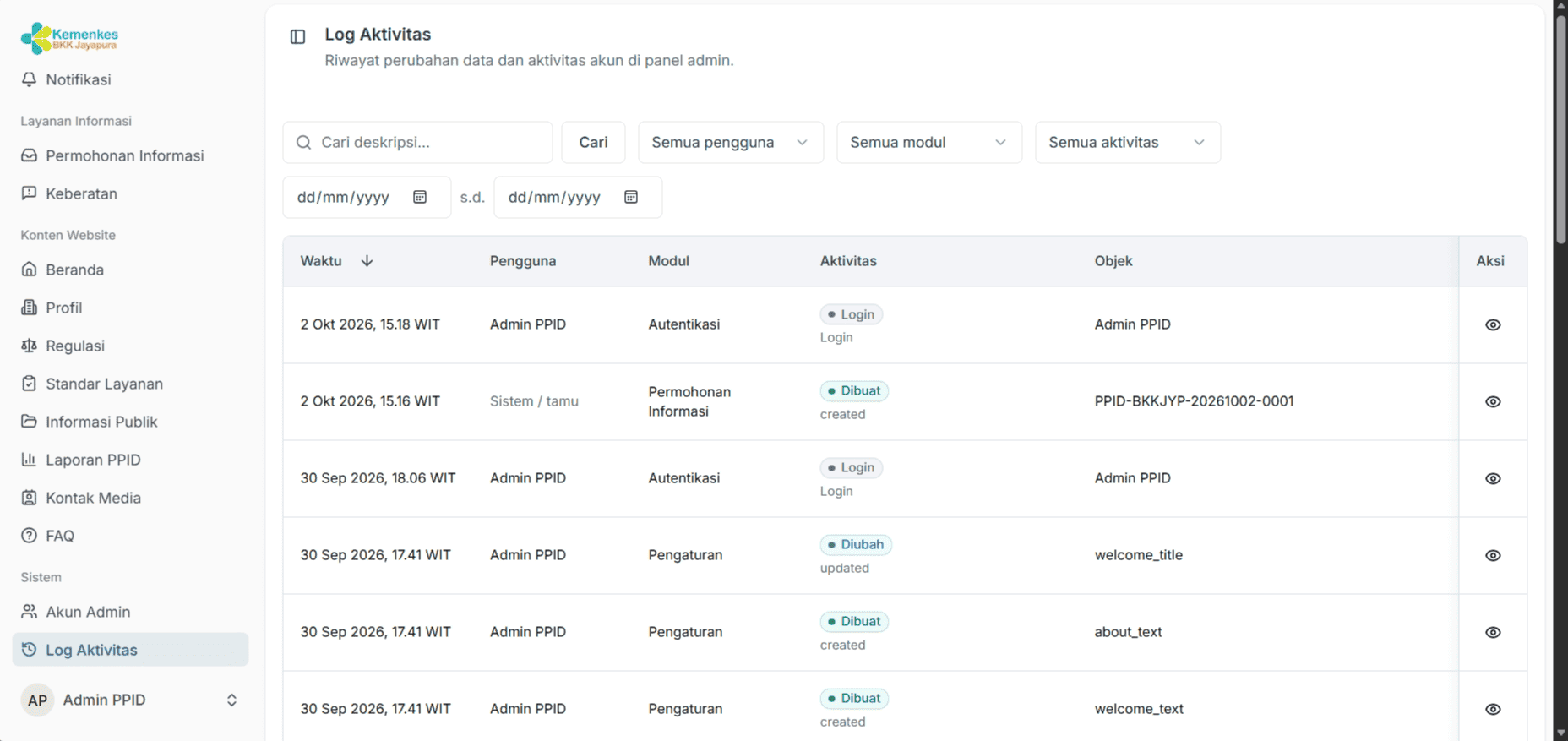Viewport: 1568px width, 741px height.
Task: Expand Admin PPID account menu
Action: pyautogui.click(x=130, y=700)
